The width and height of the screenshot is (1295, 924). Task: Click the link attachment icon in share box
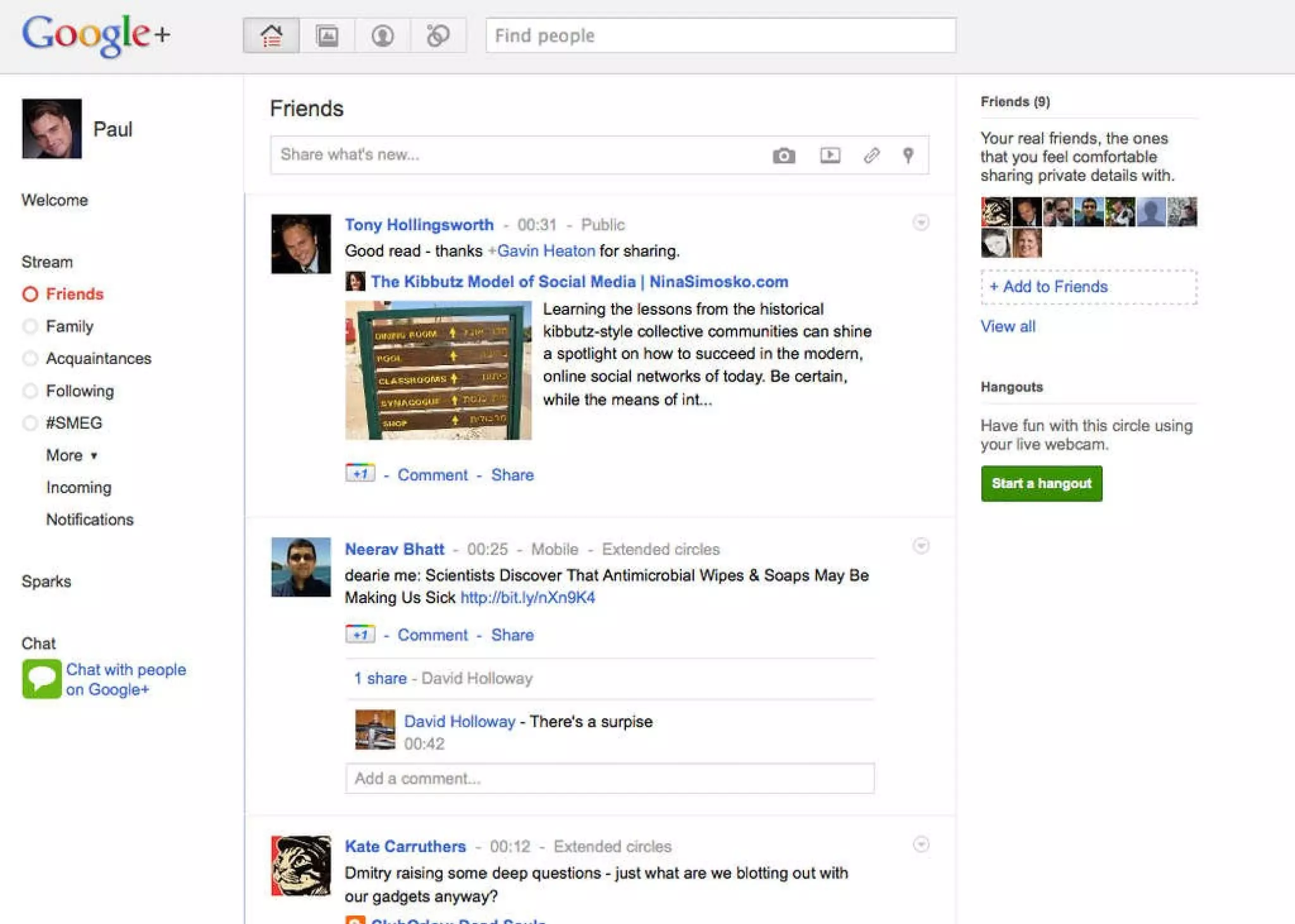(871, 155)
